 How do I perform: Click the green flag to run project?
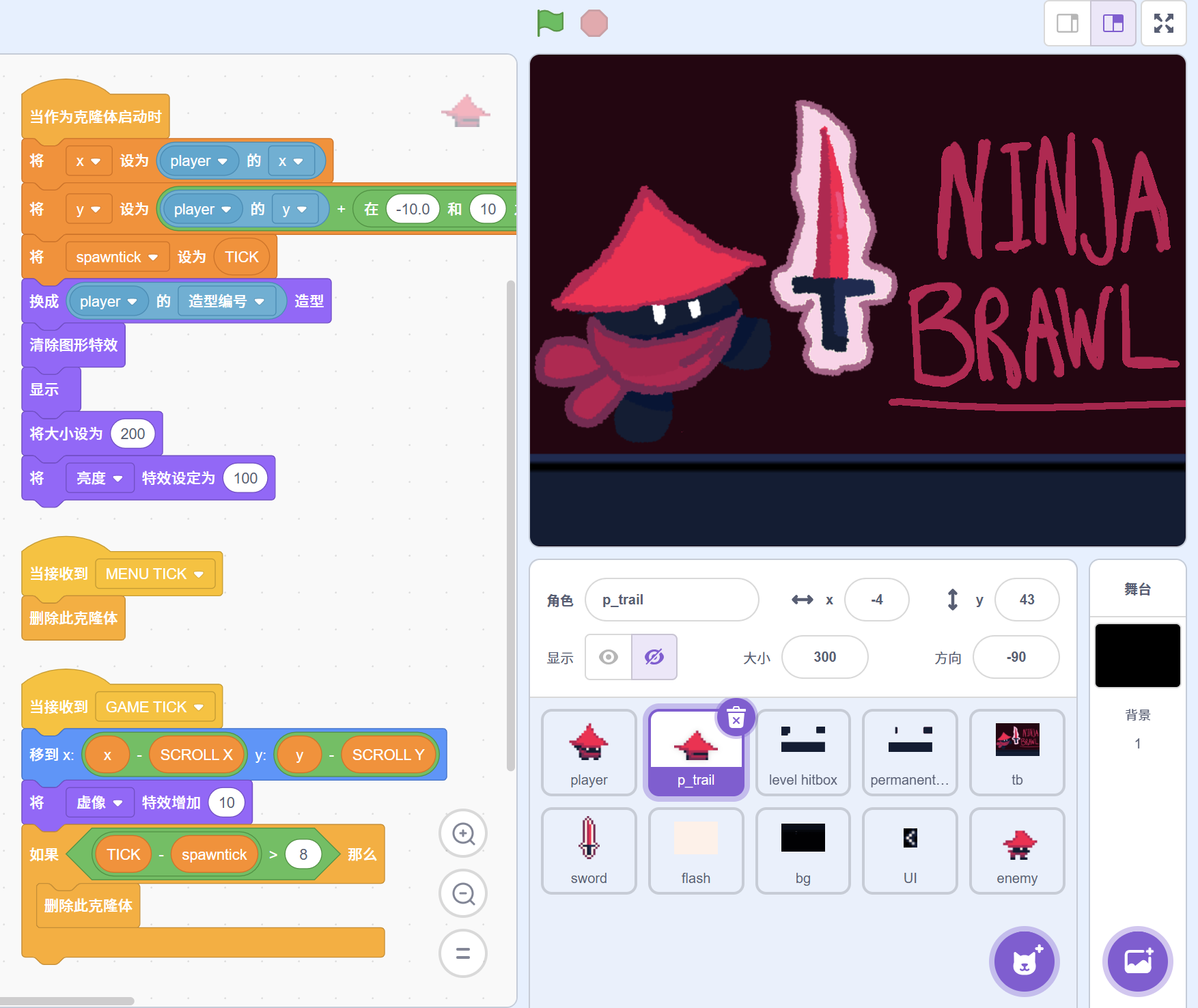[550, 23]
